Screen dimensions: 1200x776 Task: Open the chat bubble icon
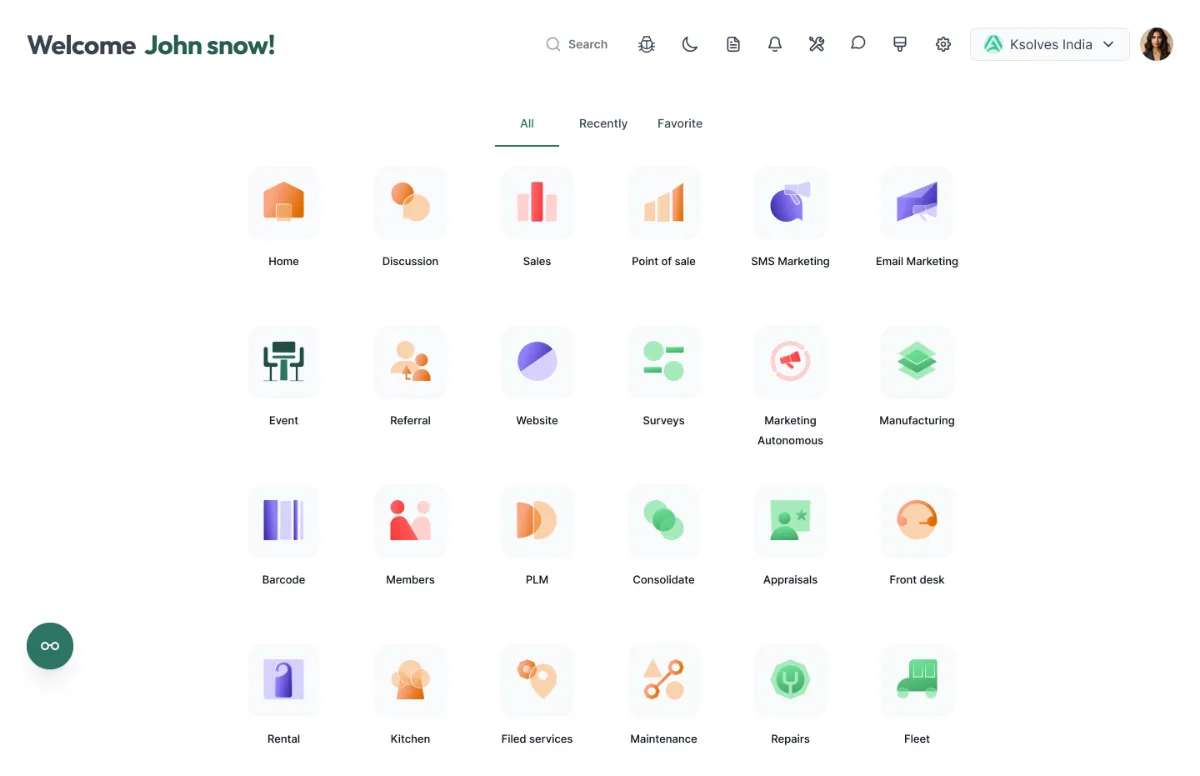[858, 44]
